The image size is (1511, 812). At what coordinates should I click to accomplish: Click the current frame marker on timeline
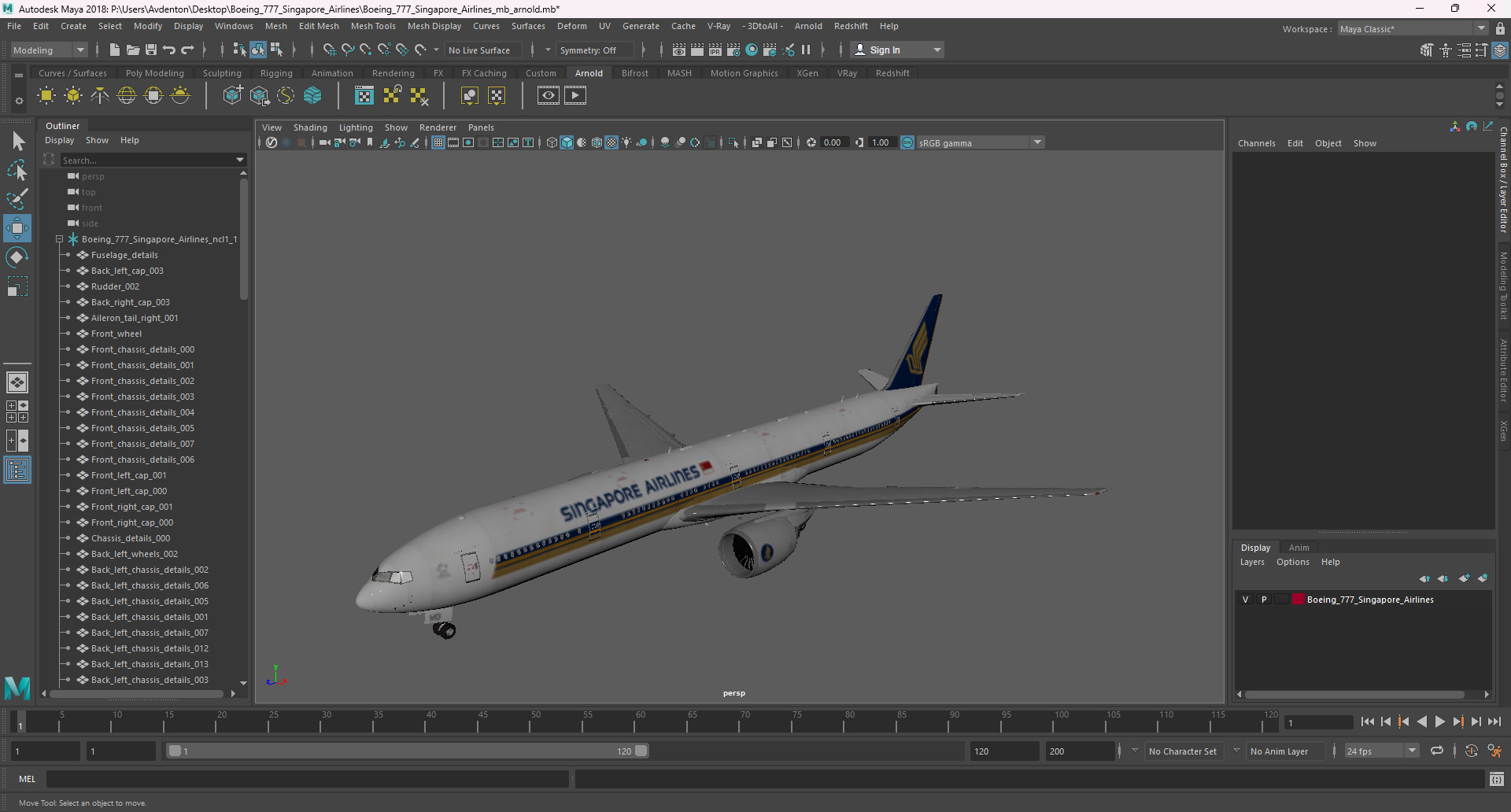click(x=20, y=722)
